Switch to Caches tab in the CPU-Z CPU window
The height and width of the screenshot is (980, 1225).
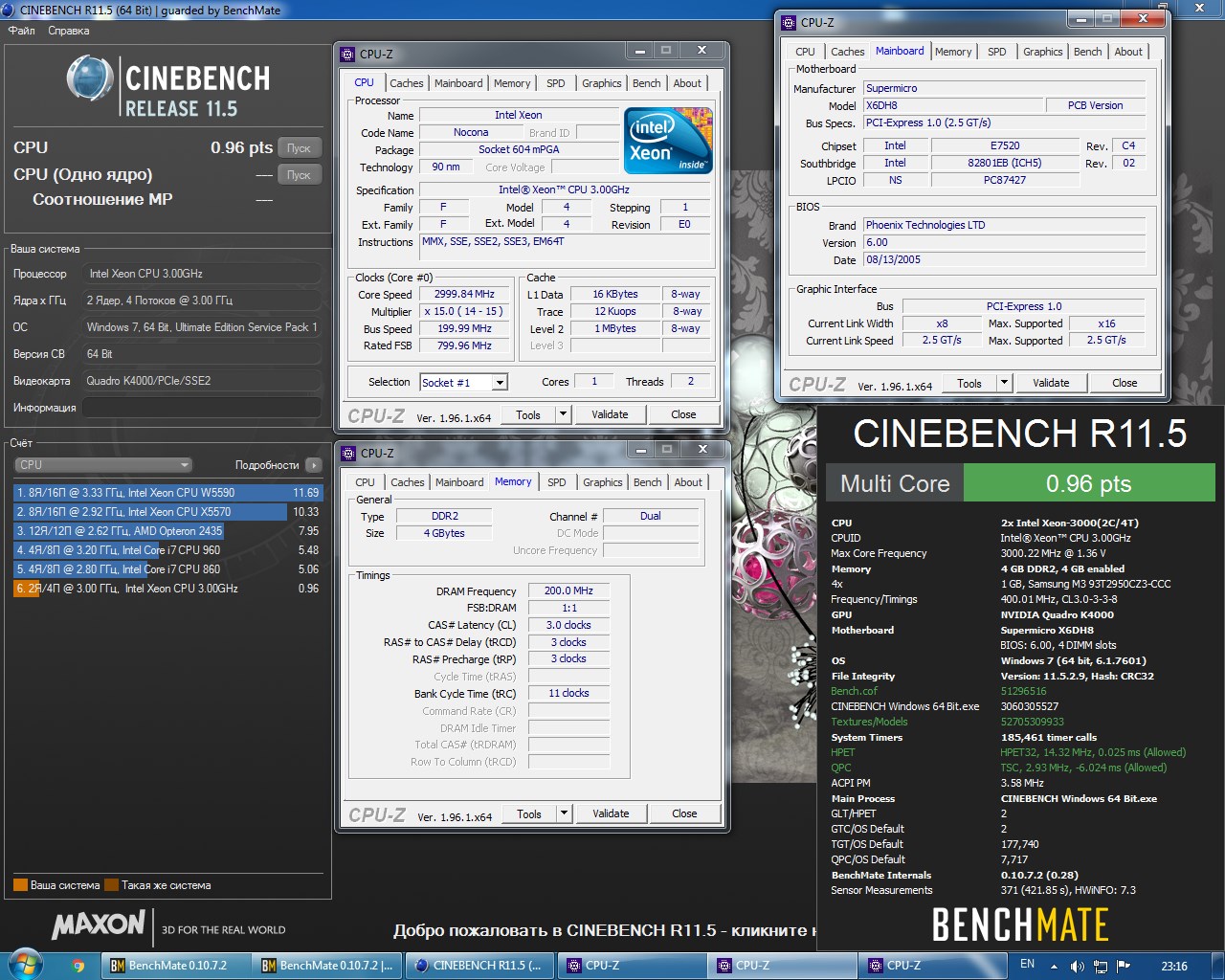tap(406, 83)
